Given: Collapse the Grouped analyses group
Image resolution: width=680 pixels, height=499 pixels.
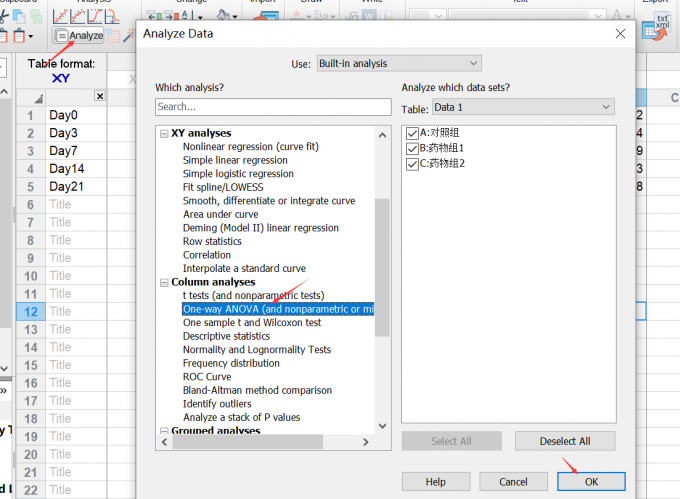Looking at the screenshot, I should pyautogui.click(x=164, y=431).
